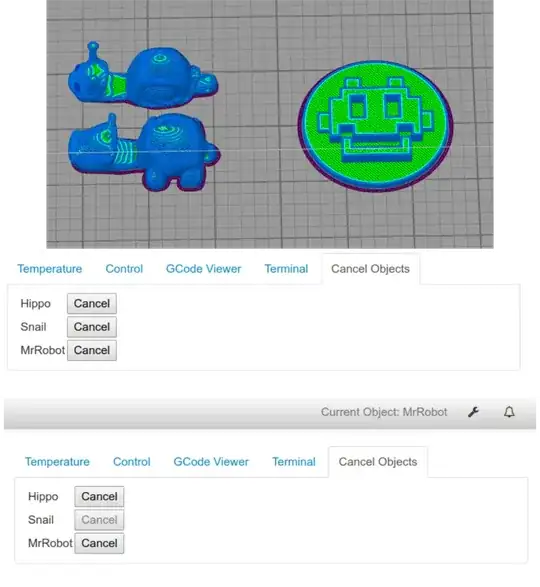
Task: Select Terminal tab in lower panel
Action: tap(294, 462)
